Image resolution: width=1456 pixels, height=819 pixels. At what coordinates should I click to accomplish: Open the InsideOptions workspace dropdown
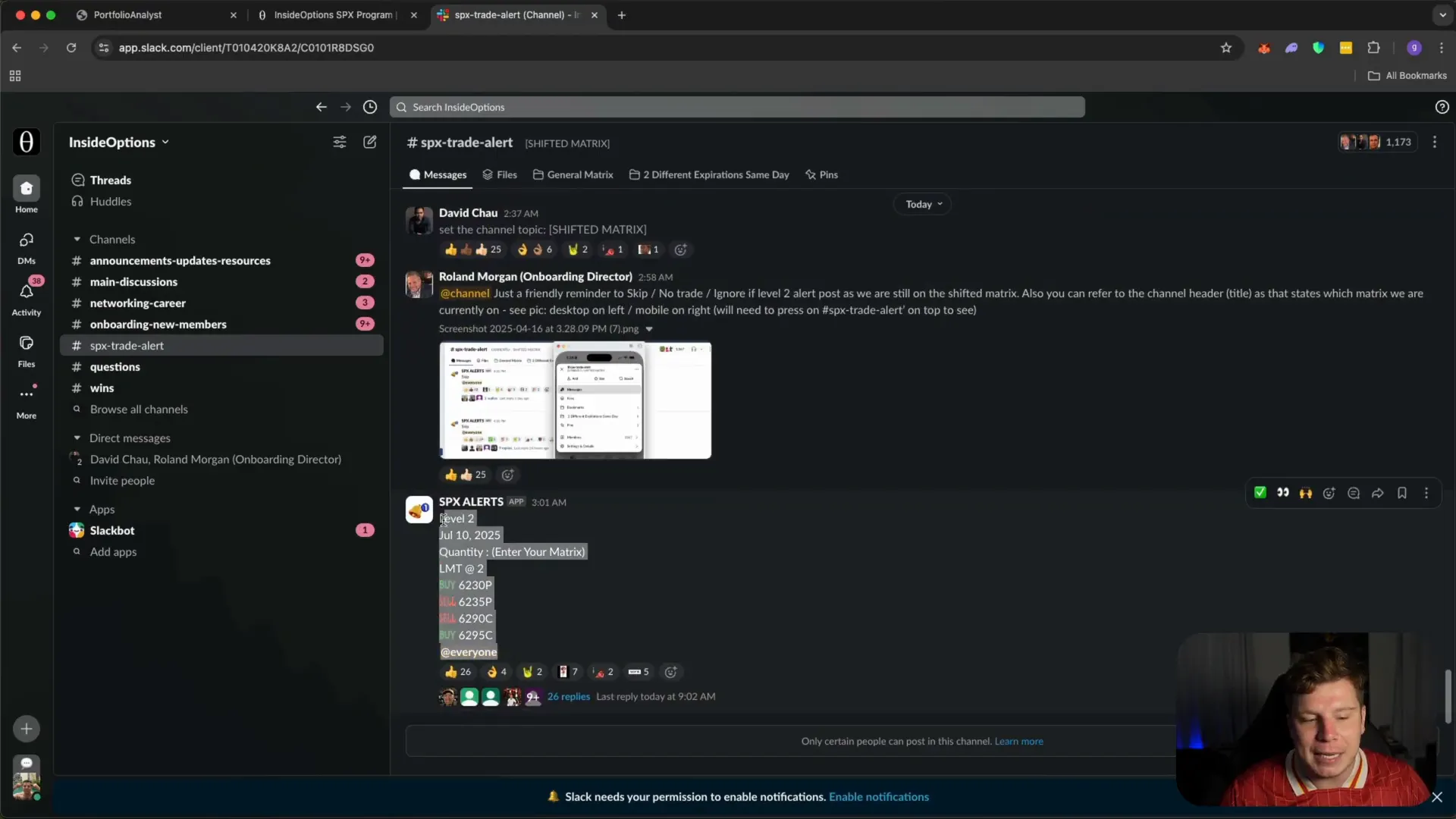pyautogui.click(x=119, y=142)
